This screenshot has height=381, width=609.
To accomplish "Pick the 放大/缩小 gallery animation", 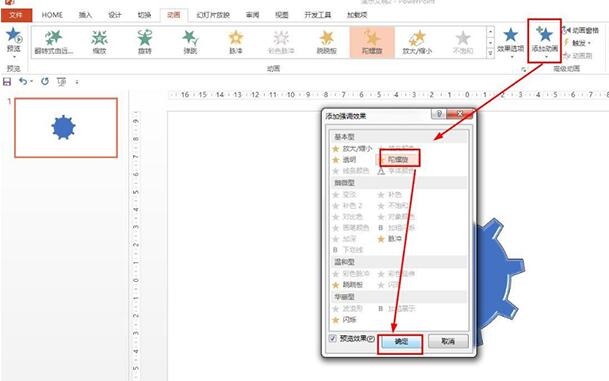I will [x=417, y=42].
